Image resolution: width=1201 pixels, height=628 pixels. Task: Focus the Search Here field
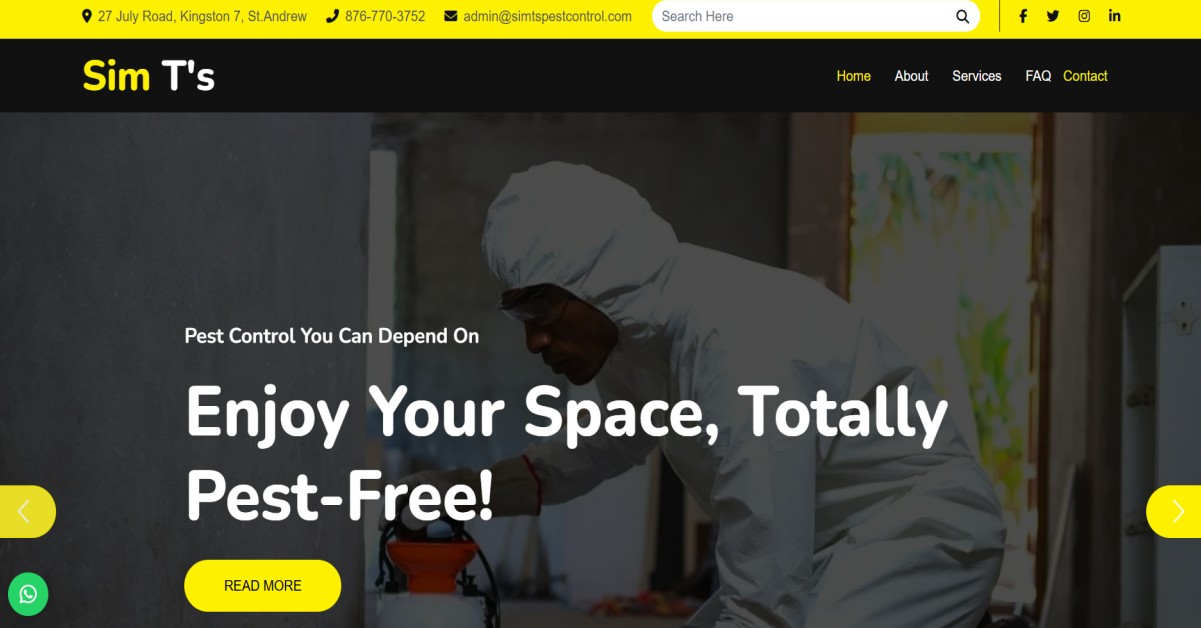805,16
